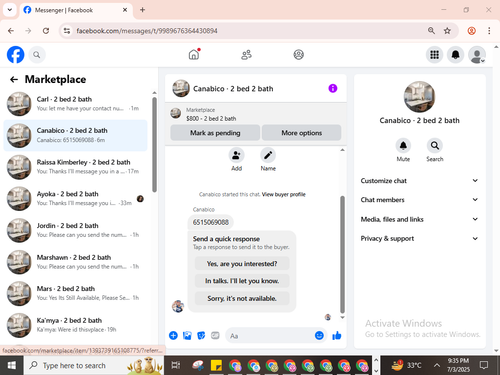The image size is (500, 375).
Task: Show hidden system tray icons
Action: point(436,365)
